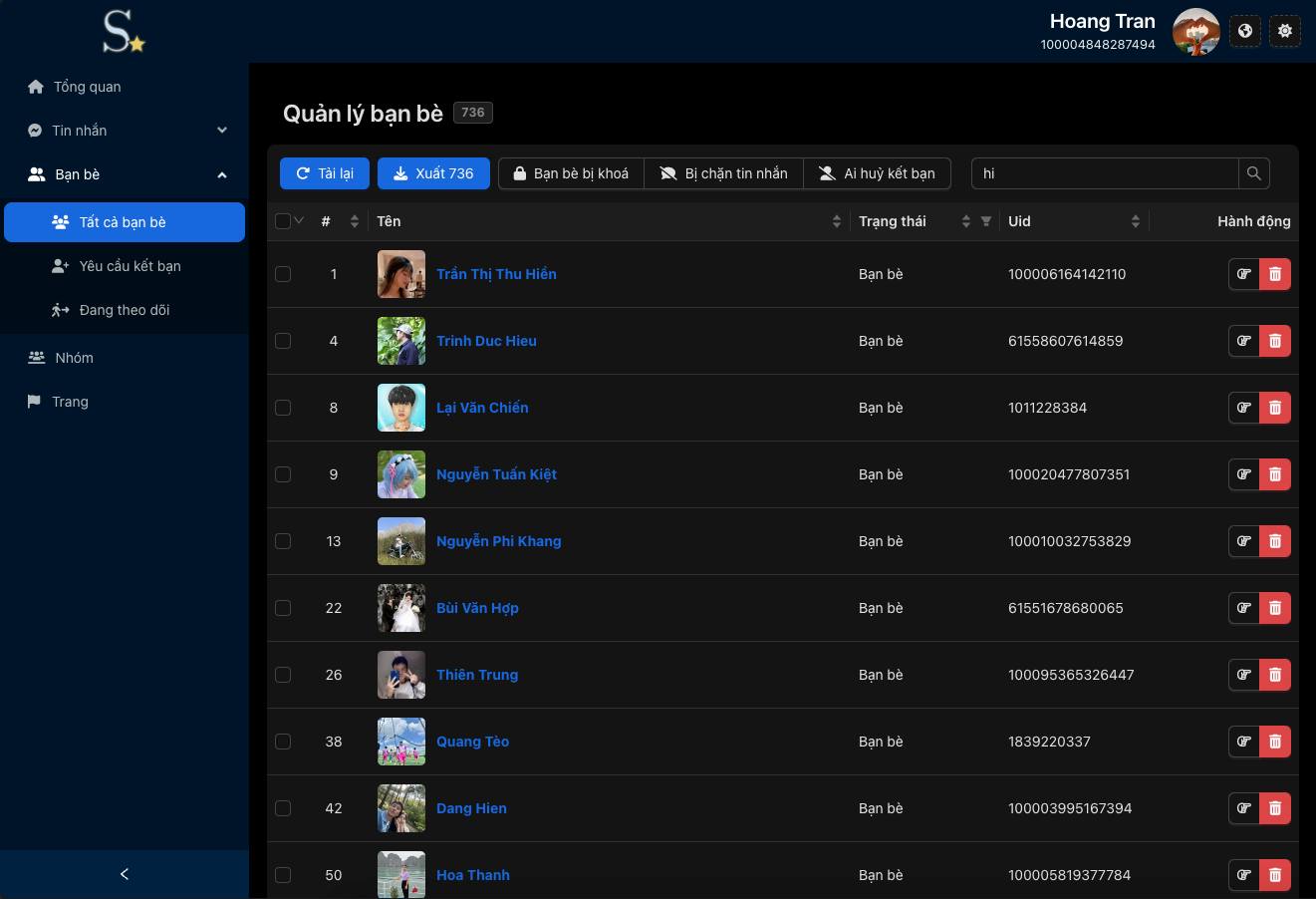Open Hoa Thanh profile thumbnail
This screenshot has height=899, width=1316.
tap(401, 875)
